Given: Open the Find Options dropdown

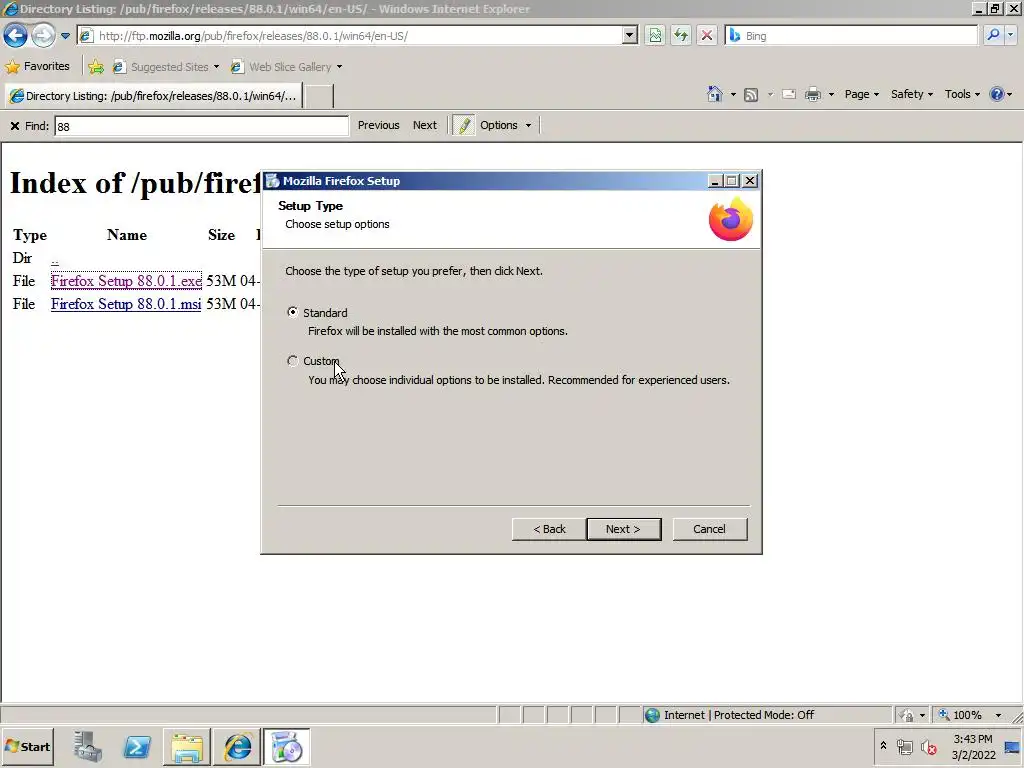Looking at the screenshot, I should pos(505,125).
